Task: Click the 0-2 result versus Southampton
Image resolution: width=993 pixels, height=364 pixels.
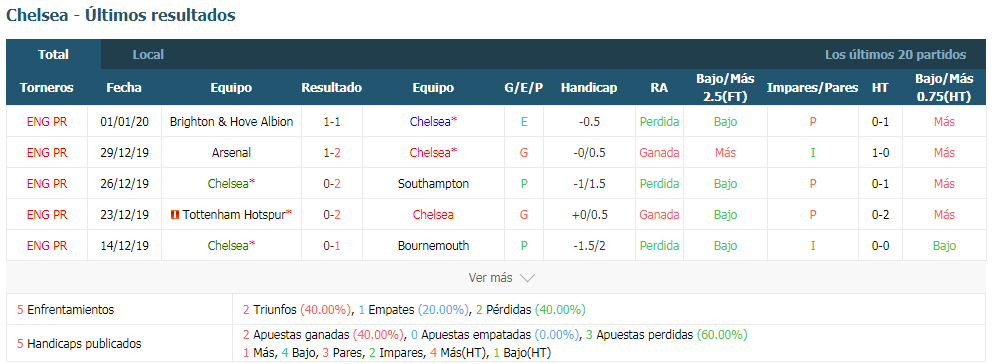Action: [x=332, y=184]
